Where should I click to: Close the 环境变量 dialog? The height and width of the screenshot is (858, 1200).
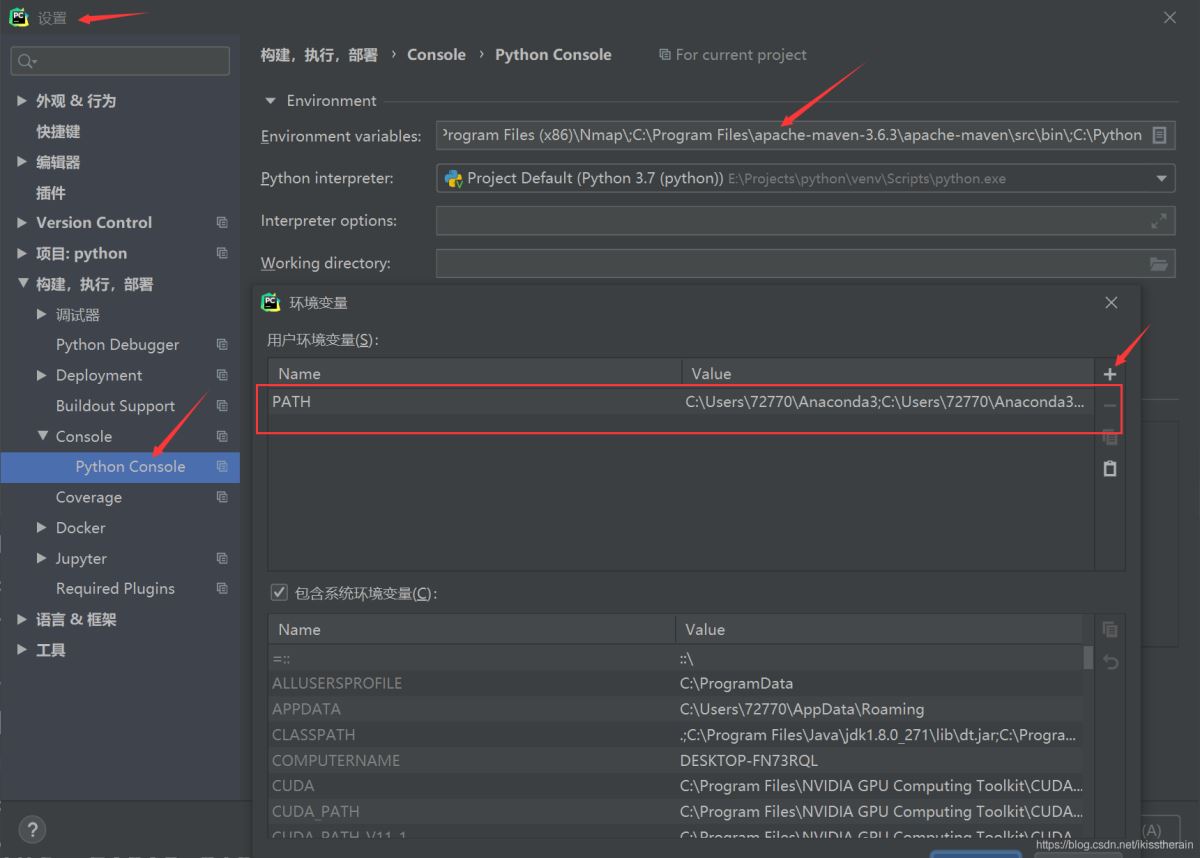pyautogui.click(x=1111, y=302)
